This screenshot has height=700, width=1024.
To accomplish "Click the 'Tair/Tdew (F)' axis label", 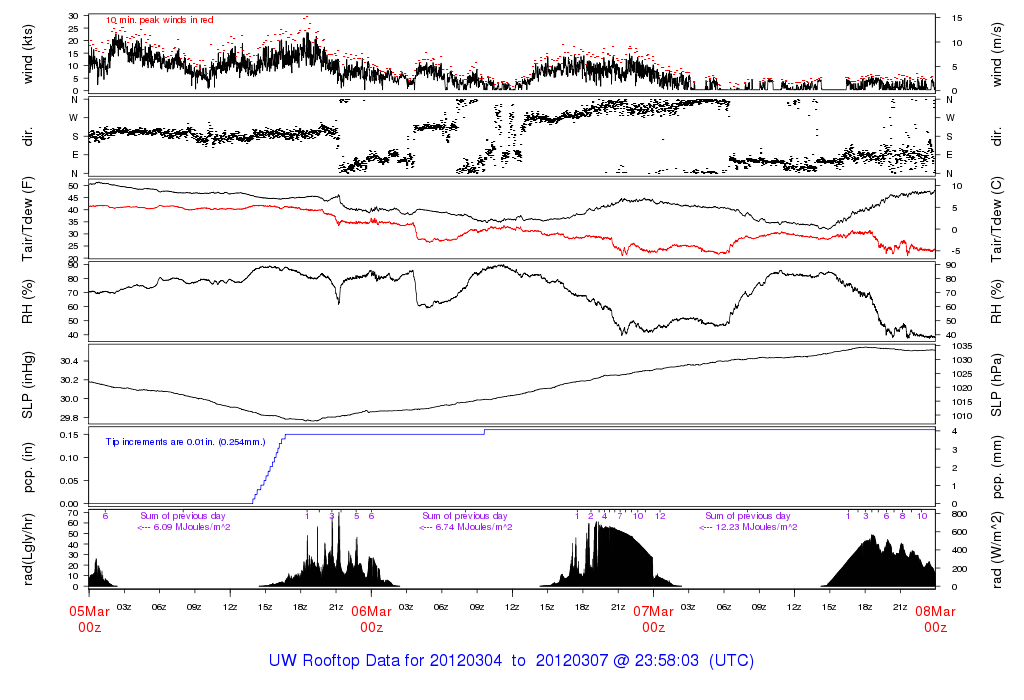I will point(27,219).
